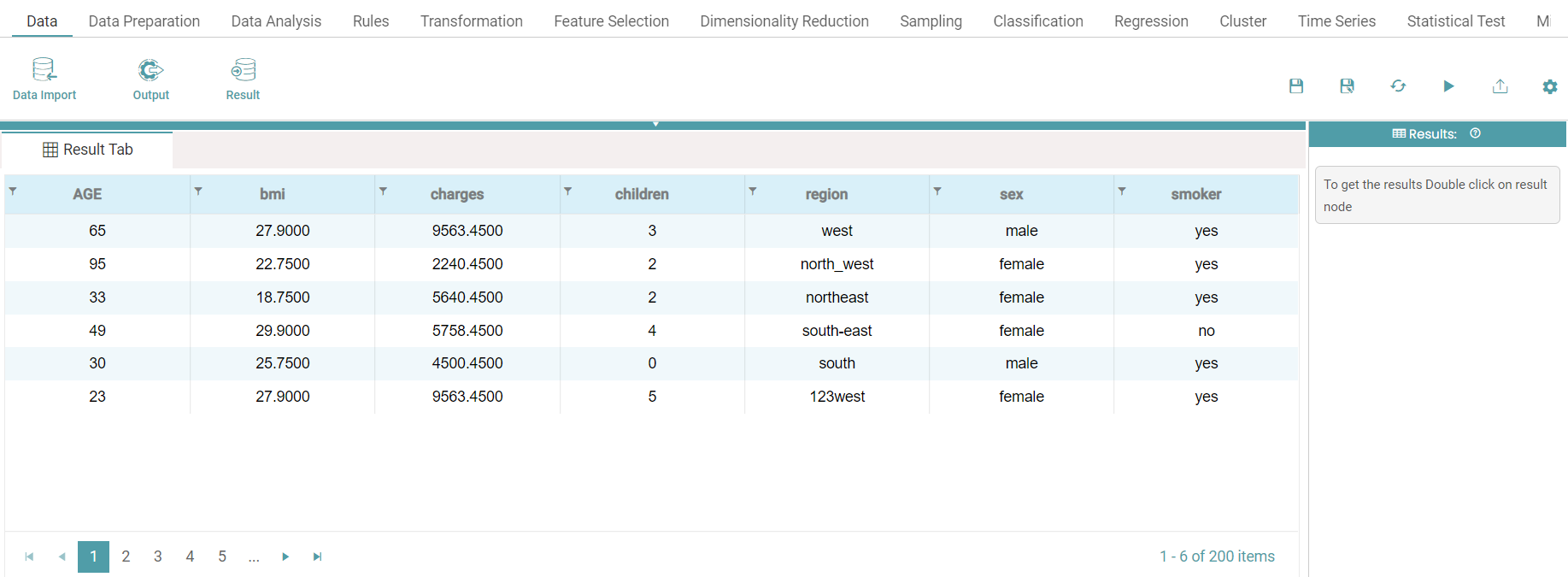Open the Data Import node icon
Image resolution: width=1568 pixels, height=577 pixels.
pos(44,70)
